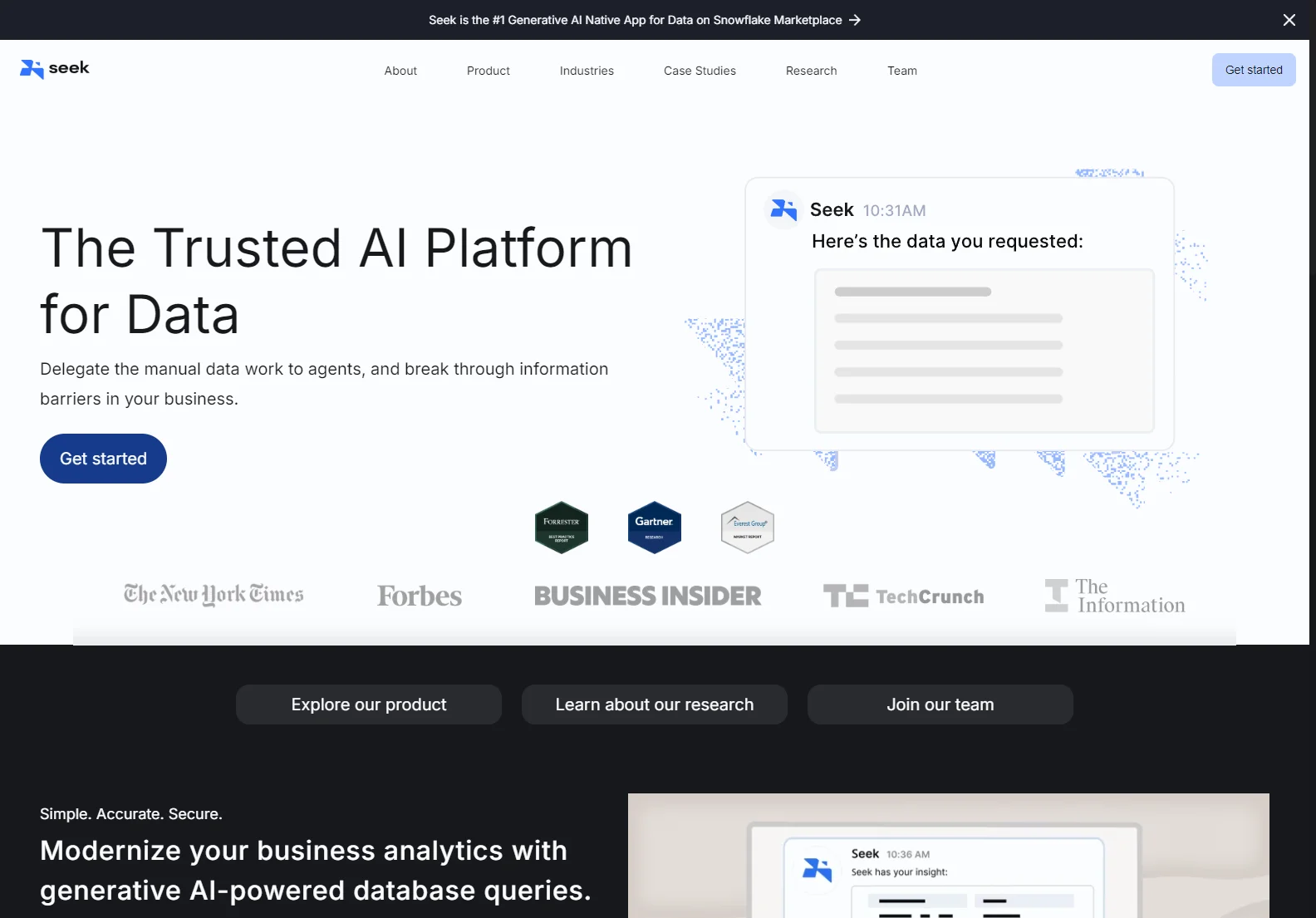Screen dimensions: 1316x918
Task: Click the Gartner badge
Action: (x=655, y=528)
